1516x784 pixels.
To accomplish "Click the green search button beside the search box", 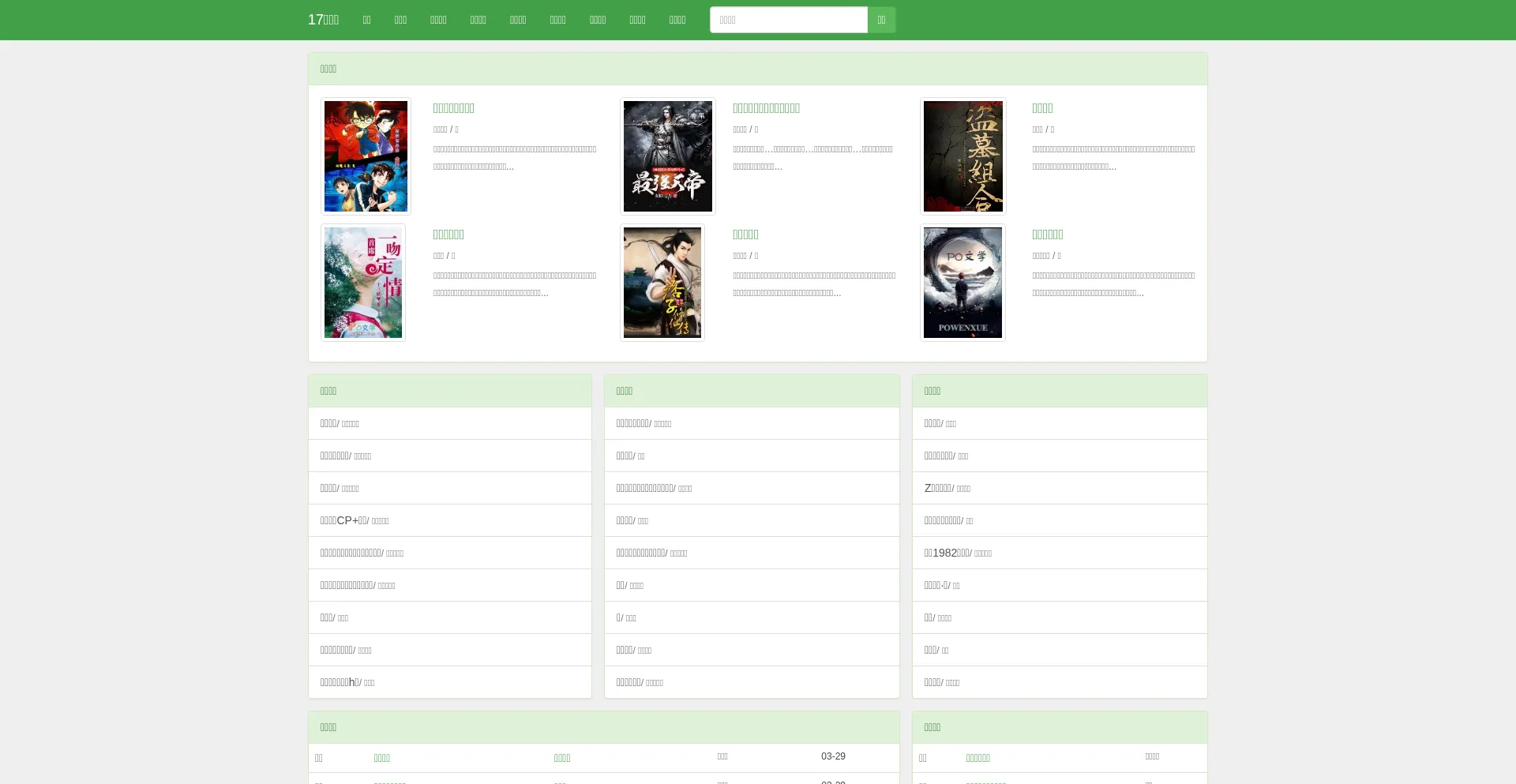I will [x=881, y=20].
